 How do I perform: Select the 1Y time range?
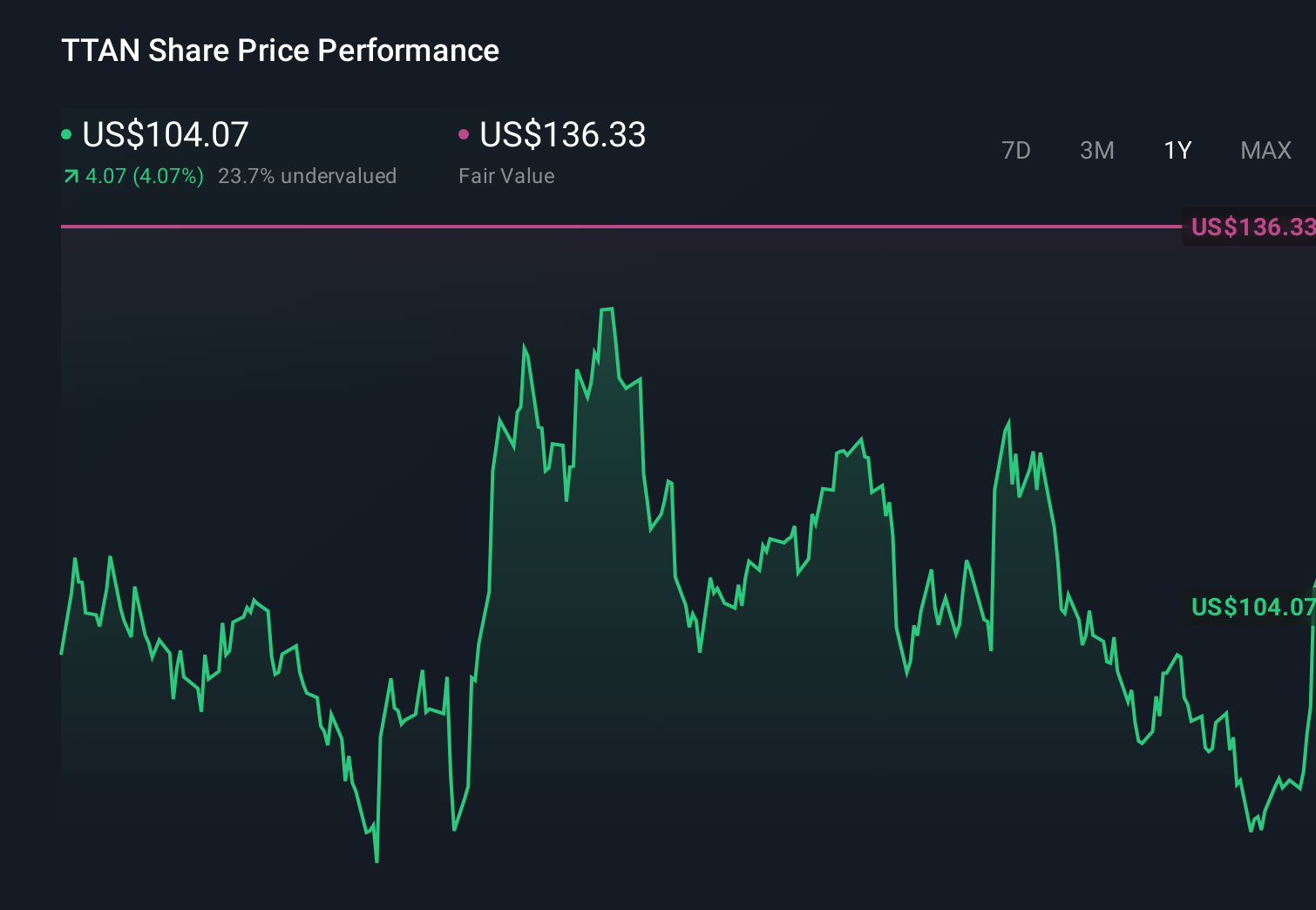pos(1177,150)
